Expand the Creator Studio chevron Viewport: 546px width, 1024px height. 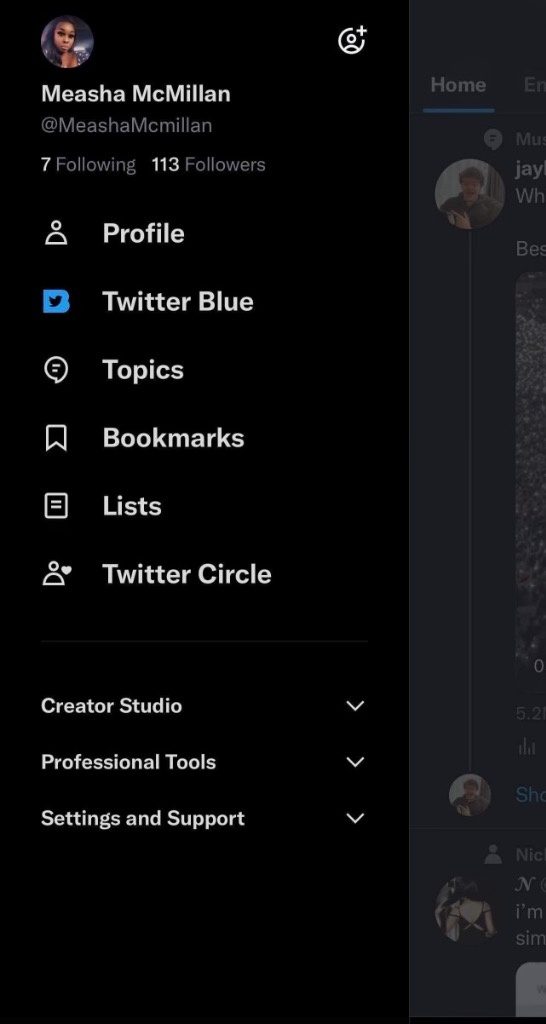click(355, 706)
